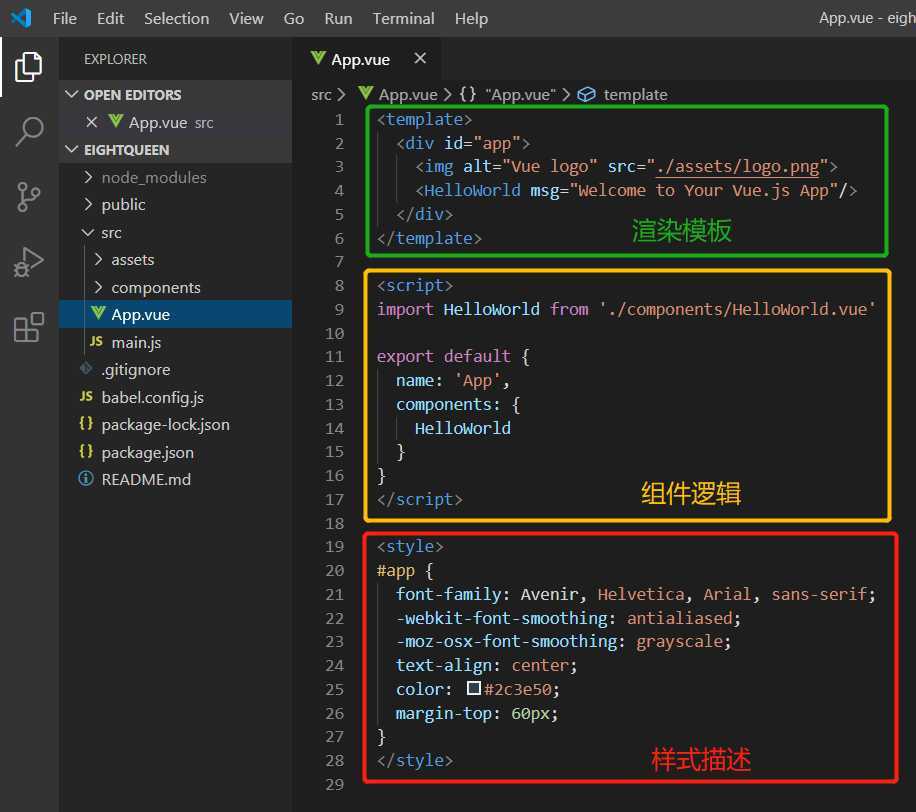The image size is (916, 812).
Task: Click line number 19 in the gutter
Action: 334,546
